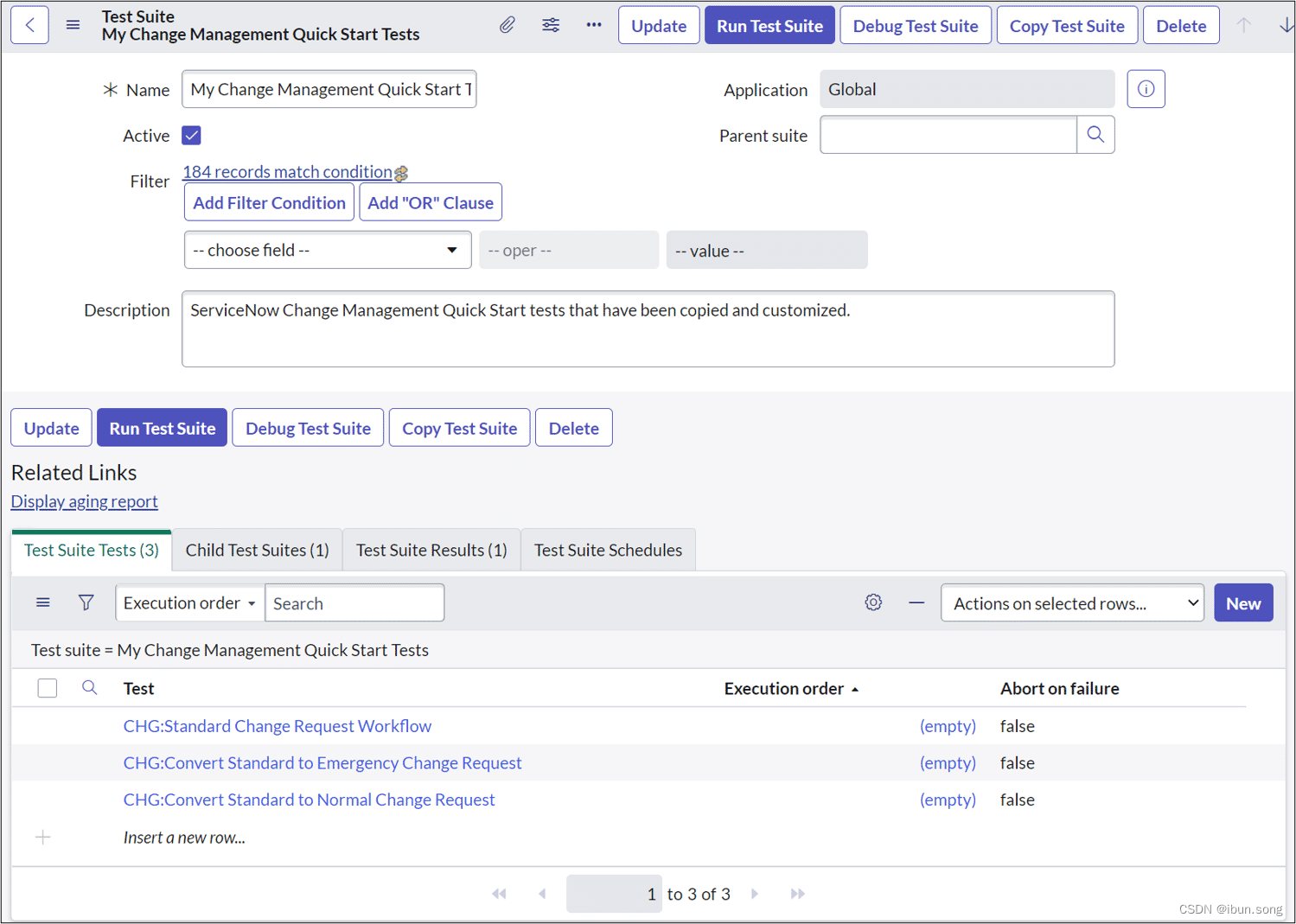Click (empty) order in Emergency Change row
The height and width of the screenshot is (924, 1296).
tap(948, 763)
